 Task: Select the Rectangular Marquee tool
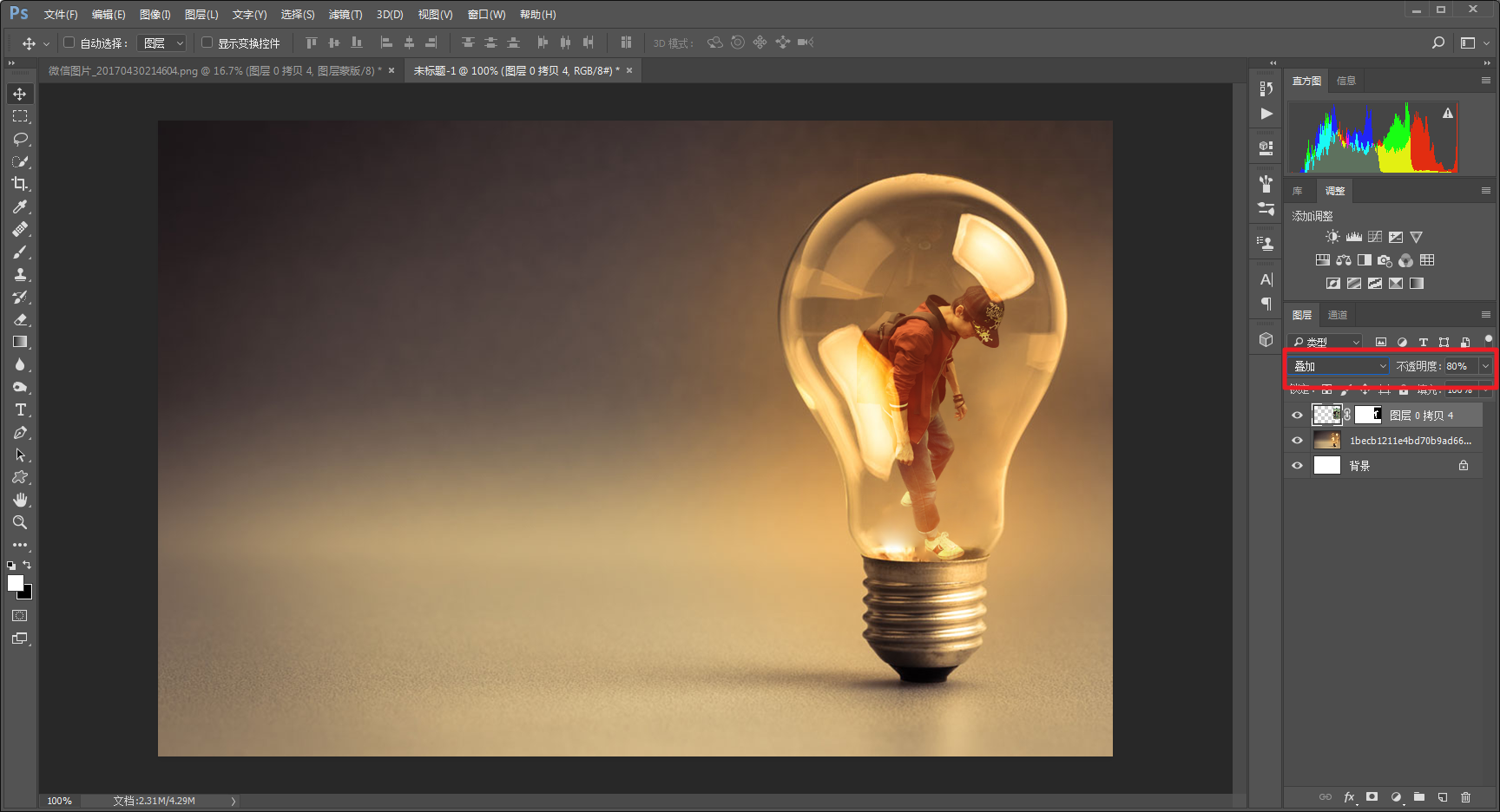tap(20, 116)
